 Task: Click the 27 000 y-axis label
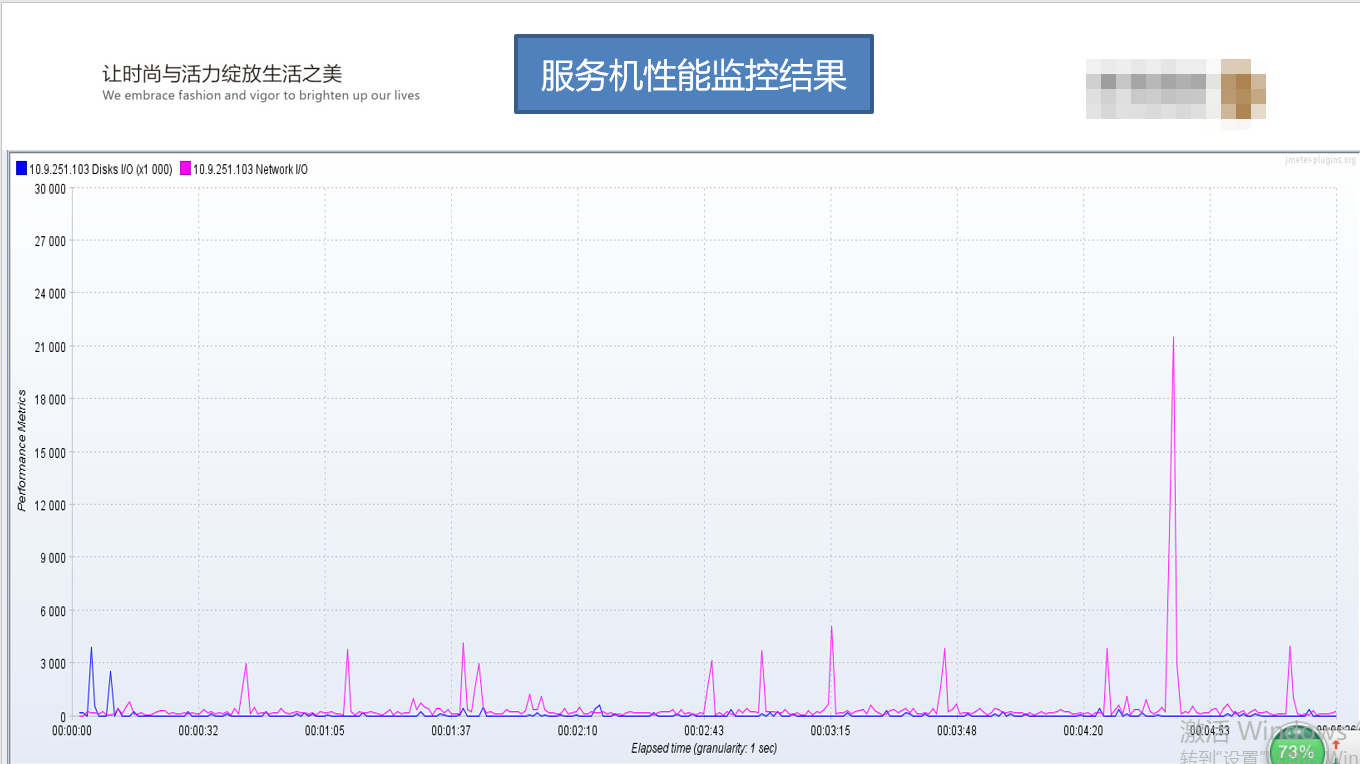(49, 241)
